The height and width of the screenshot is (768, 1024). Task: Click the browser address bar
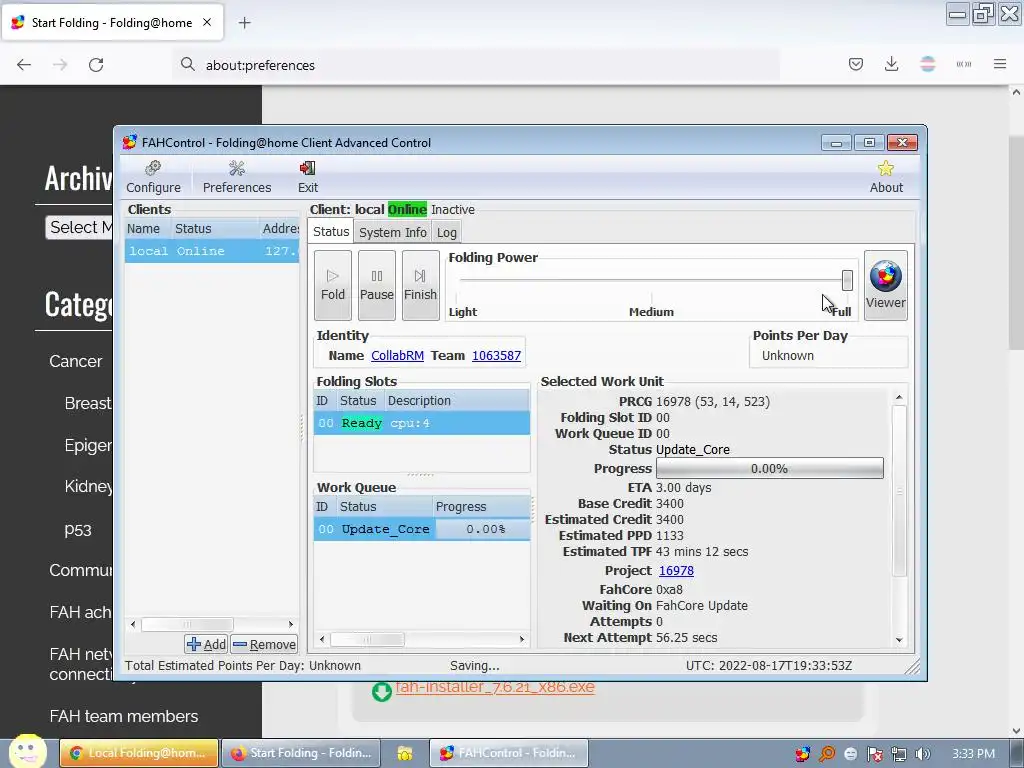[x=477, y=65]
